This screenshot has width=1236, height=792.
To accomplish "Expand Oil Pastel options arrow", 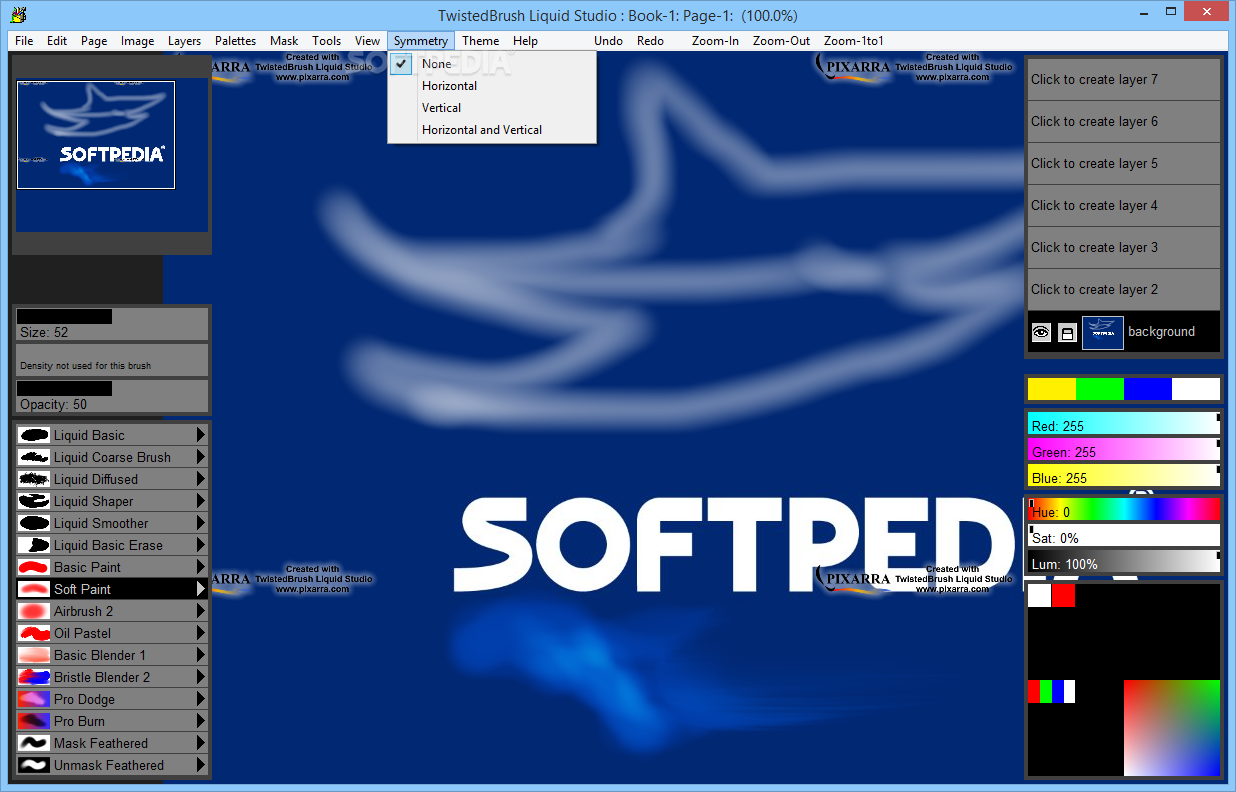I will click(201, 633).
